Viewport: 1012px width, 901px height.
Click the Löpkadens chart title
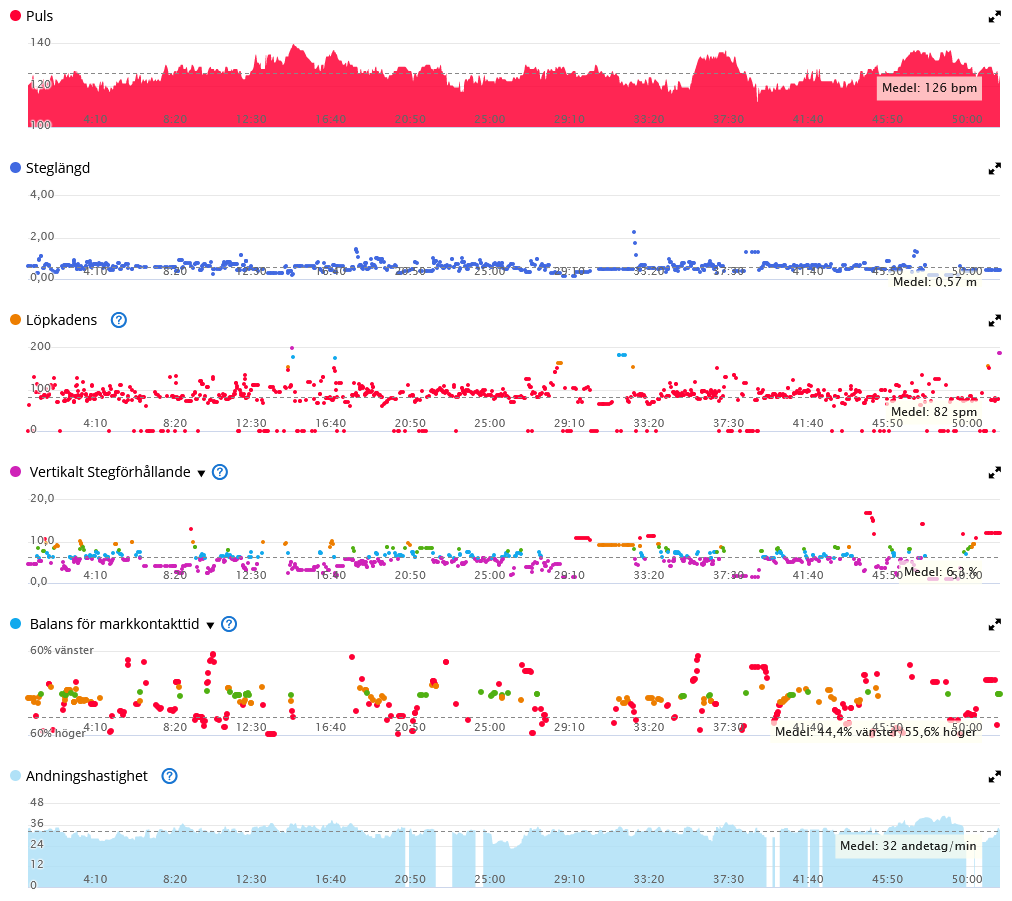tap(61, 320)
